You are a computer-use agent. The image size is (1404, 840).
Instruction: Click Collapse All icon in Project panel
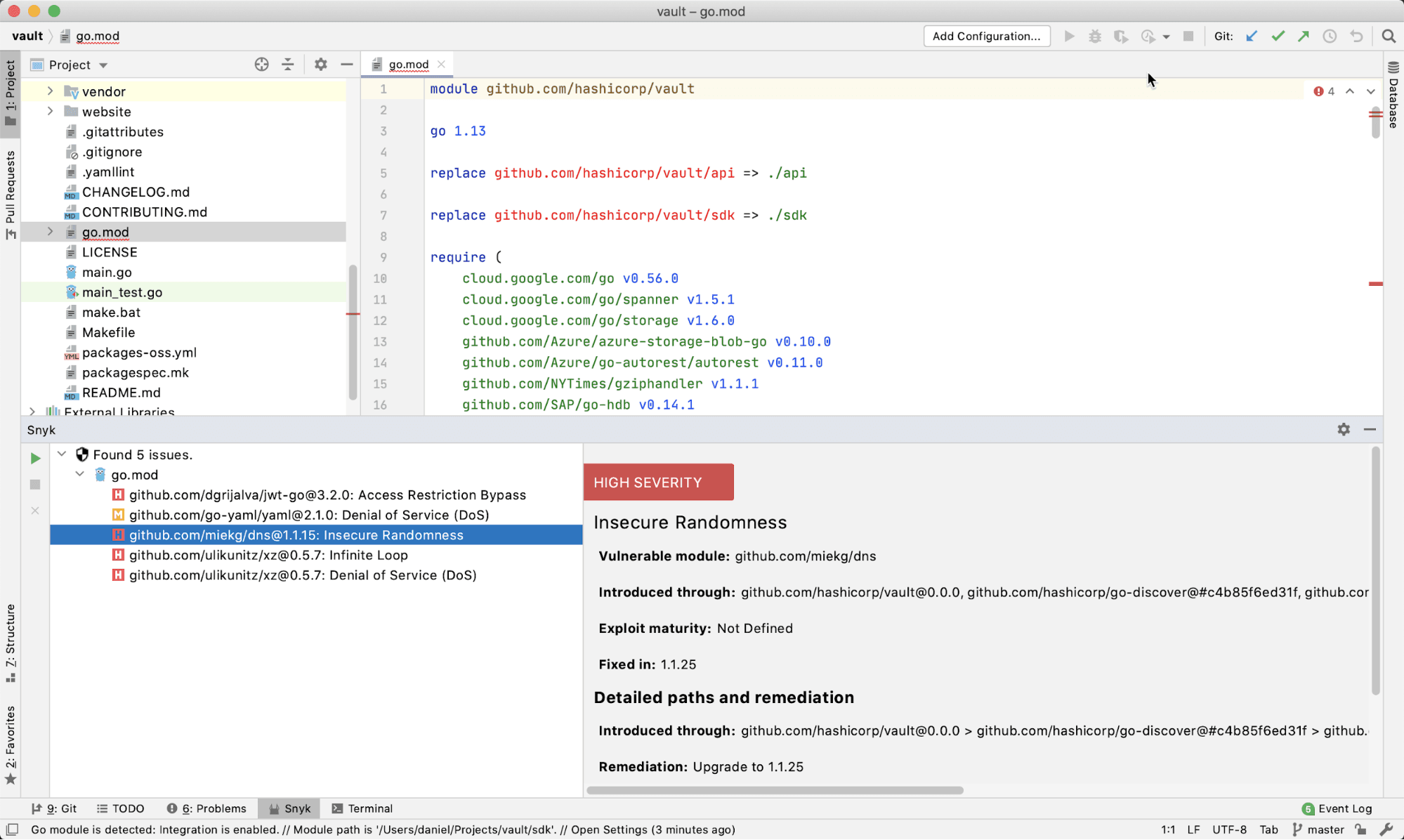288,65
